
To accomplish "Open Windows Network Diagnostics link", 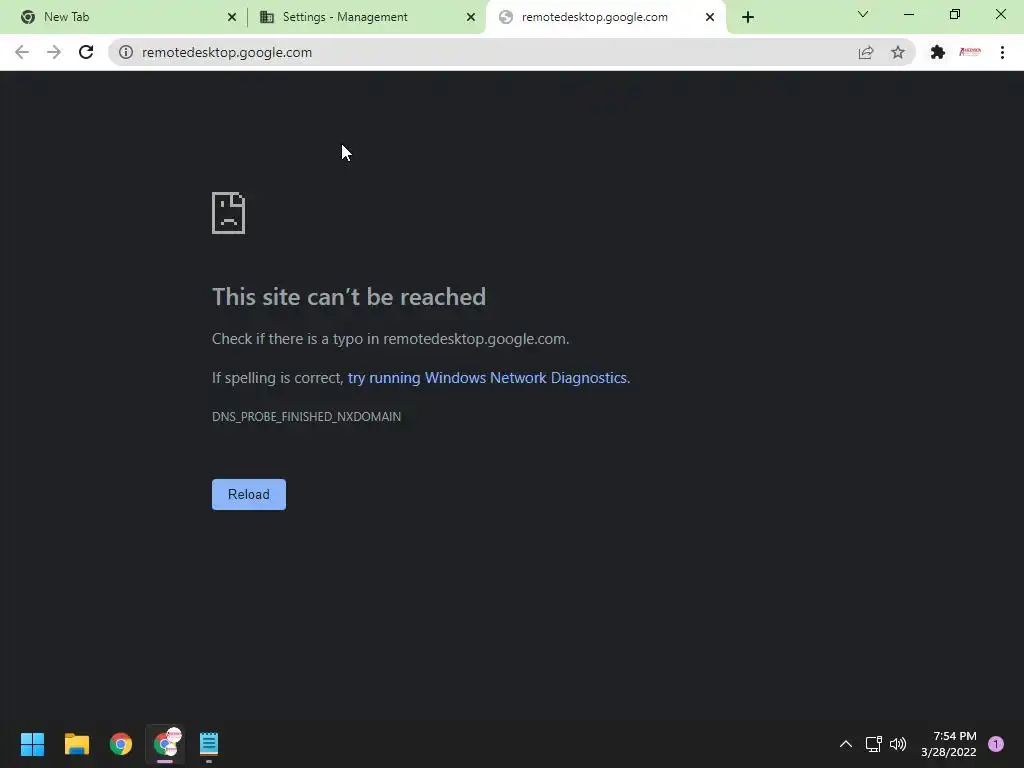I will click(487, 378).
